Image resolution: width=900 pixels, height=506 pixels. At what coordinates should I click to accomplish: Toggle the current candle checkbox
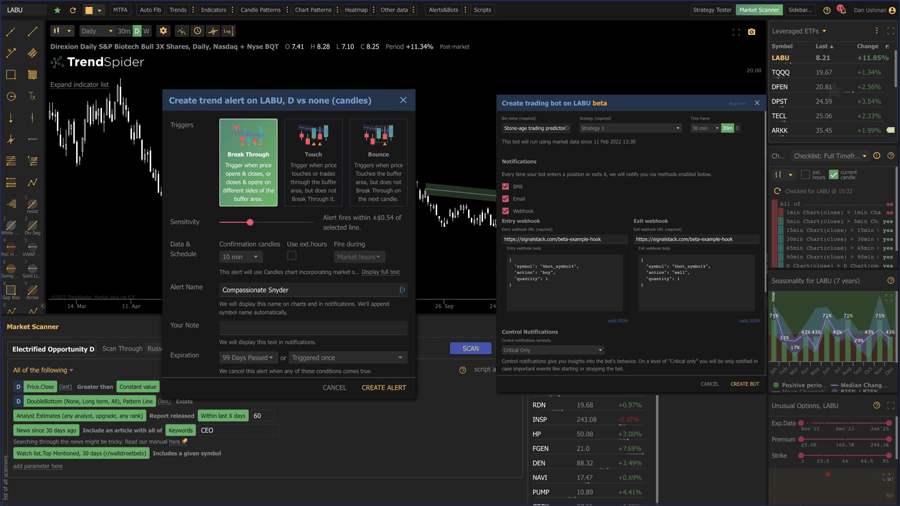pyautogui.click(x=833, y=174)
